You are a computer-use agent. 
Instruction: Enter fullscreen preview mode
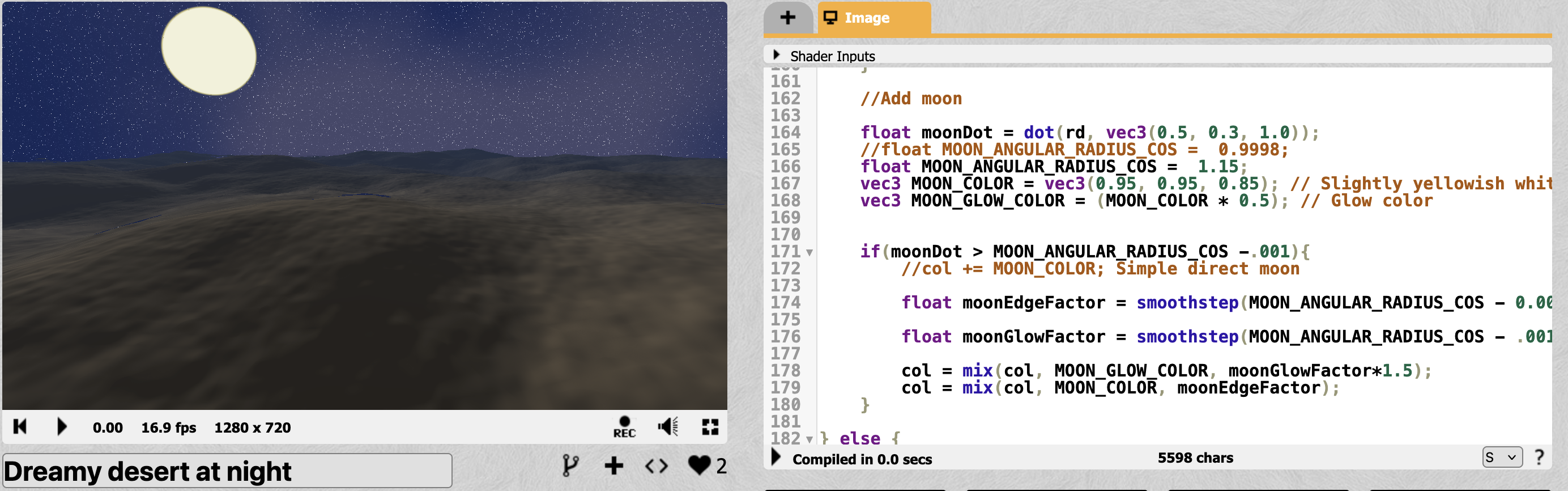click(x=710, y=426)
